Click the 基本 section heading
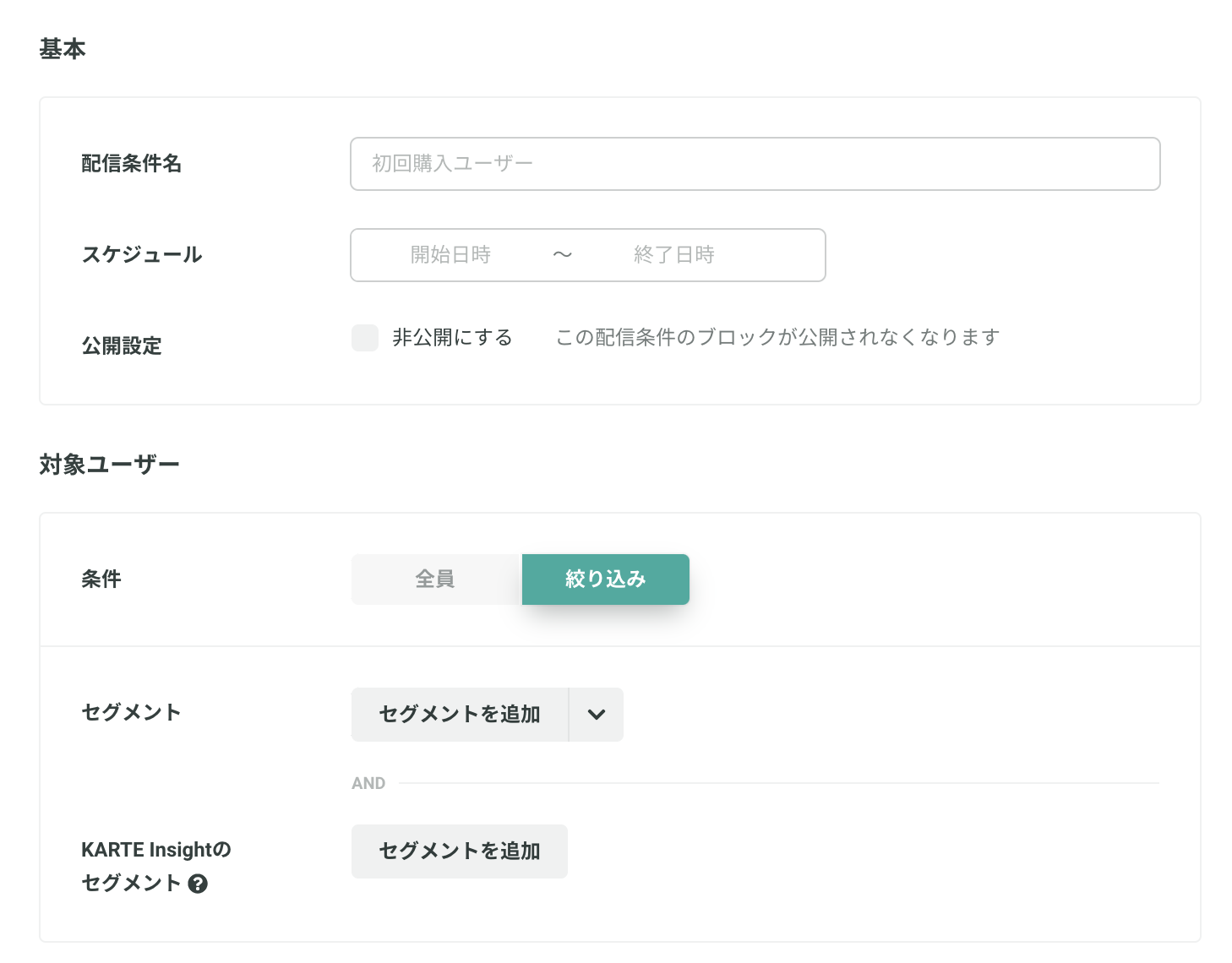Image resolution: width=1232 pixels, height=963 pixels. click(x=63, y=49)
